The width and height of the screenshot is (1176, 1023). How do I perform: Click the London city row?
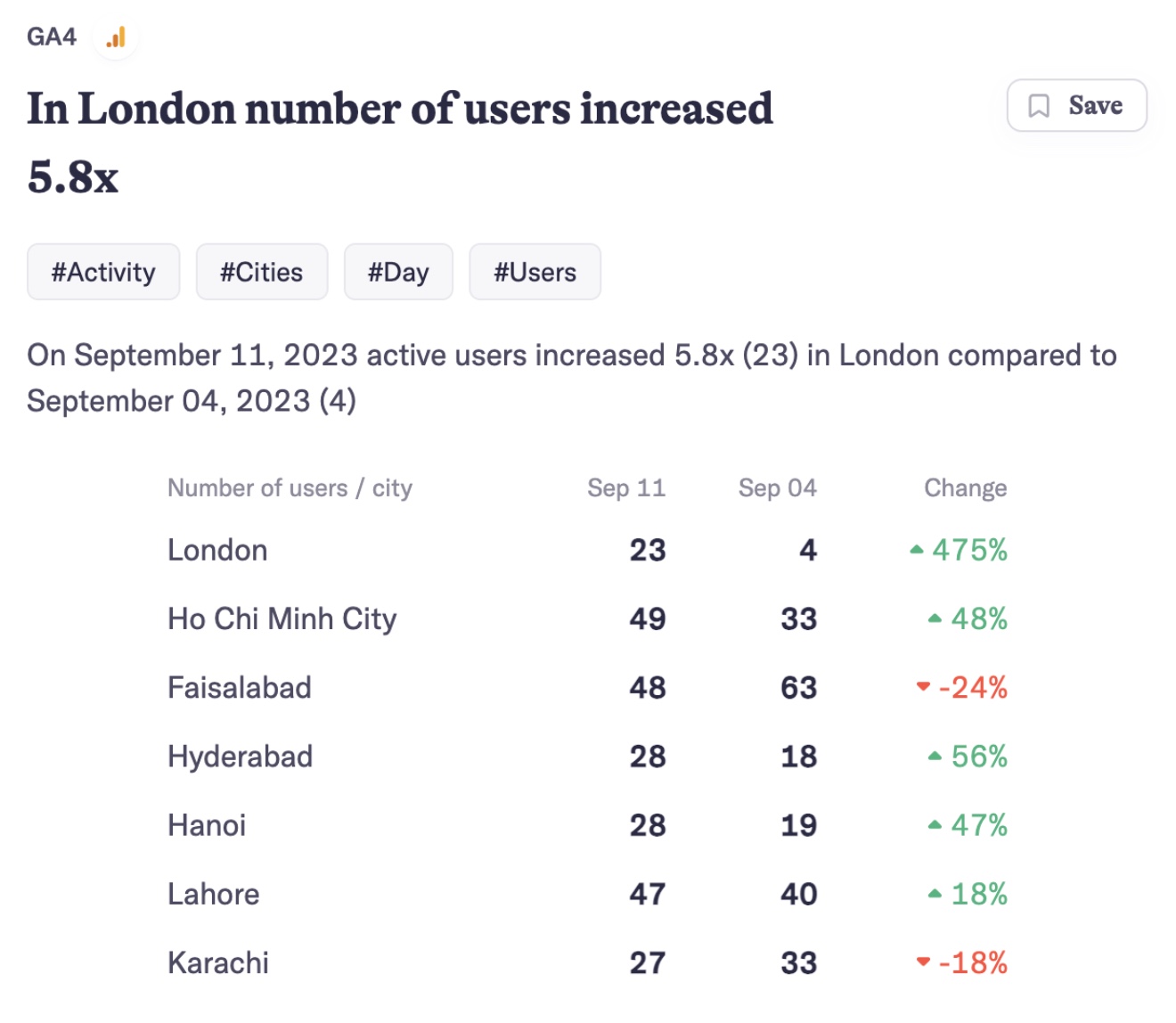point(218,550)
